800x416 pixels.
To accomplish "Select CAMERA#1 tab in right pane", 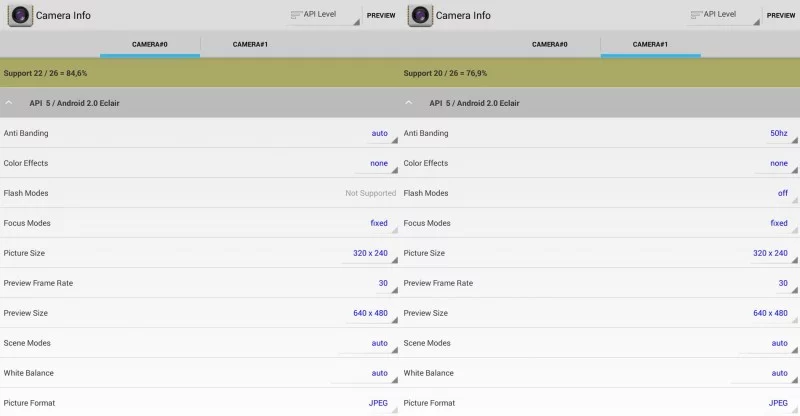I will 650,44.
